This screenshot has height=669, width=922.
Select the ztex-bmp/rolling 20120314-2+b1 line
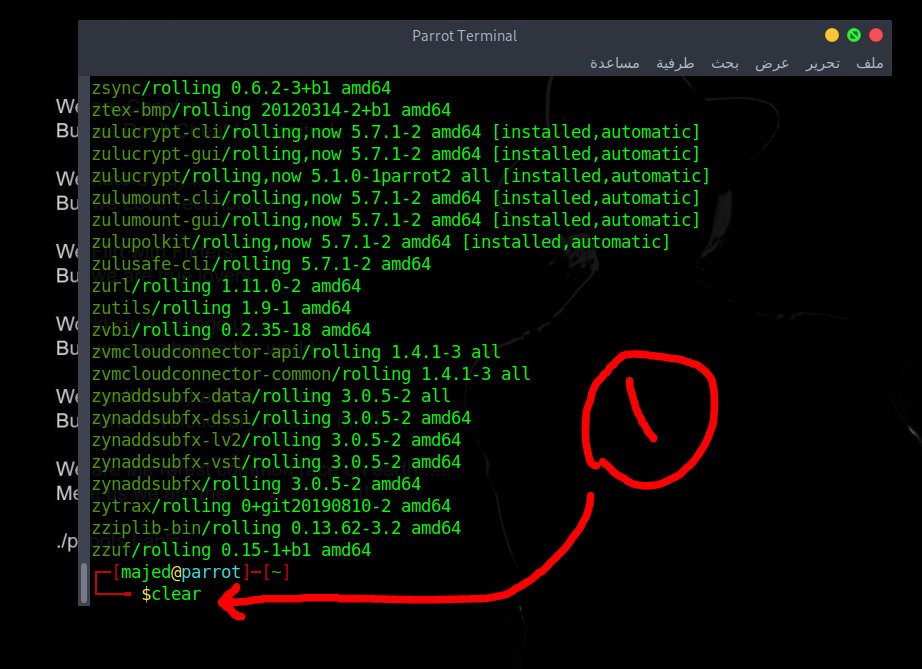271,110
